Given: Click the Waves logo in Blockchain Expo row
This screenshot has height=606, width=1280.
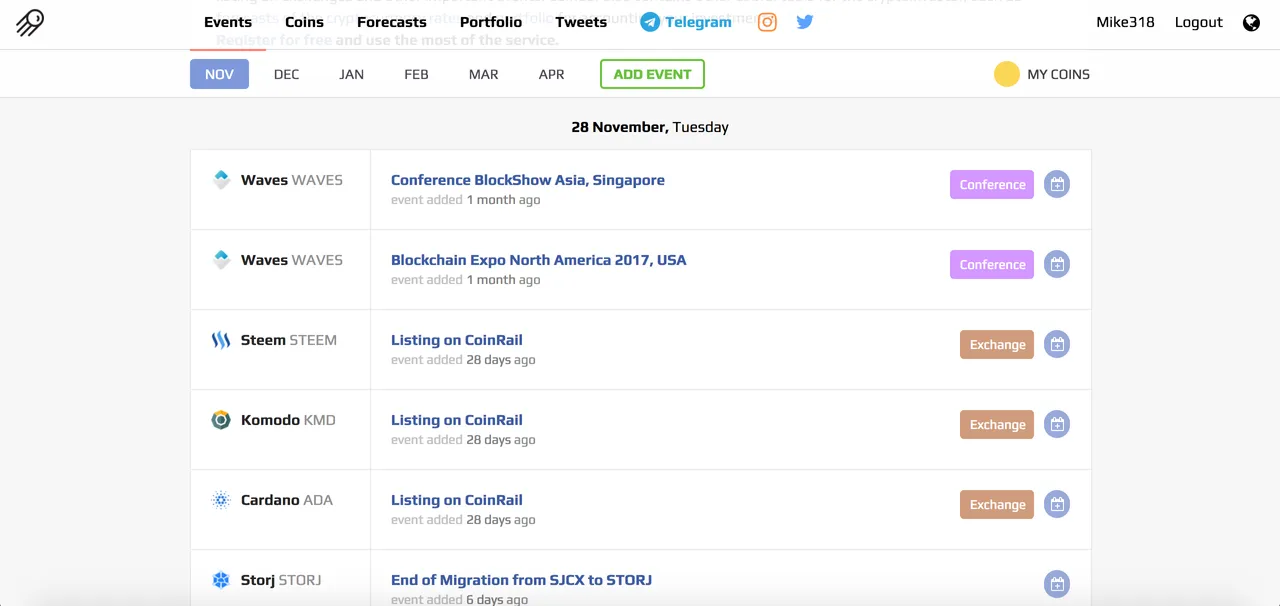Looking at the screenshot, I should click(x=221, y=260).
